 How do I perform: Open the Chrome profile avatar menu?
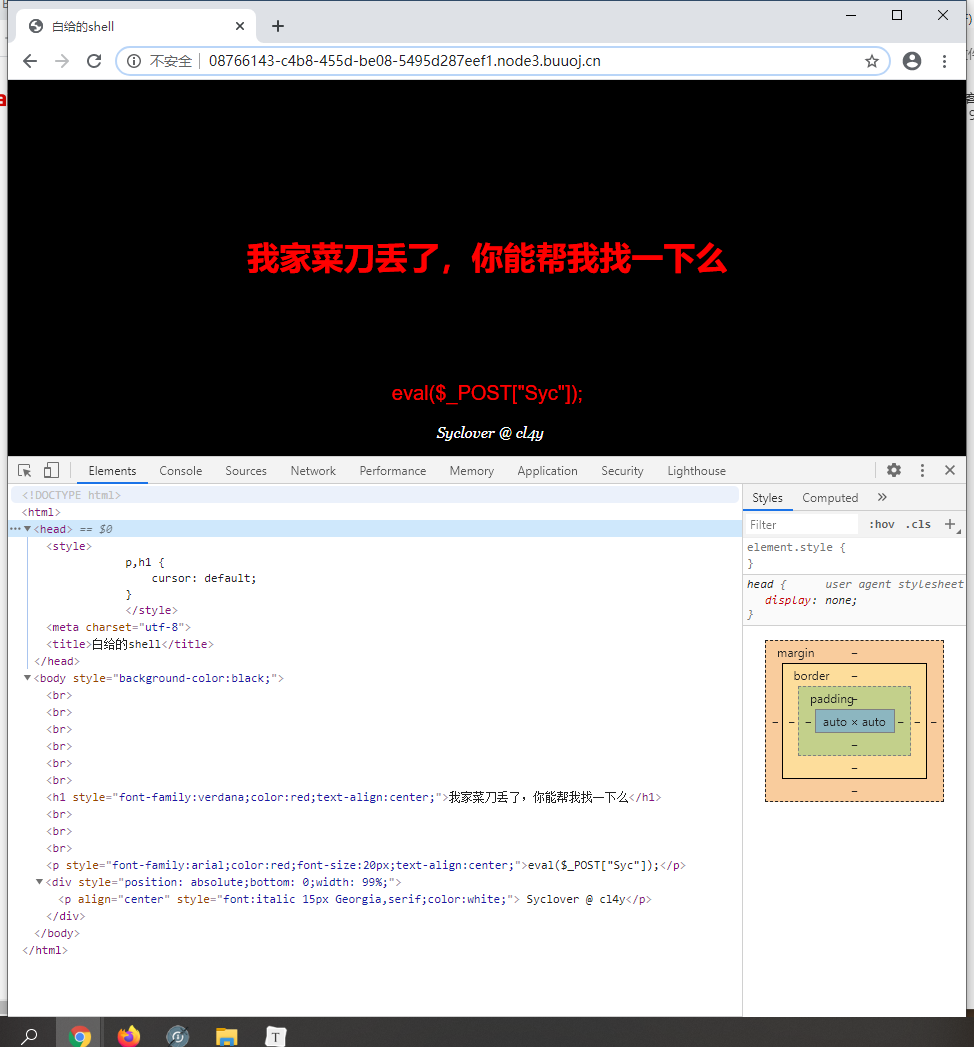[x=912, y=61]
